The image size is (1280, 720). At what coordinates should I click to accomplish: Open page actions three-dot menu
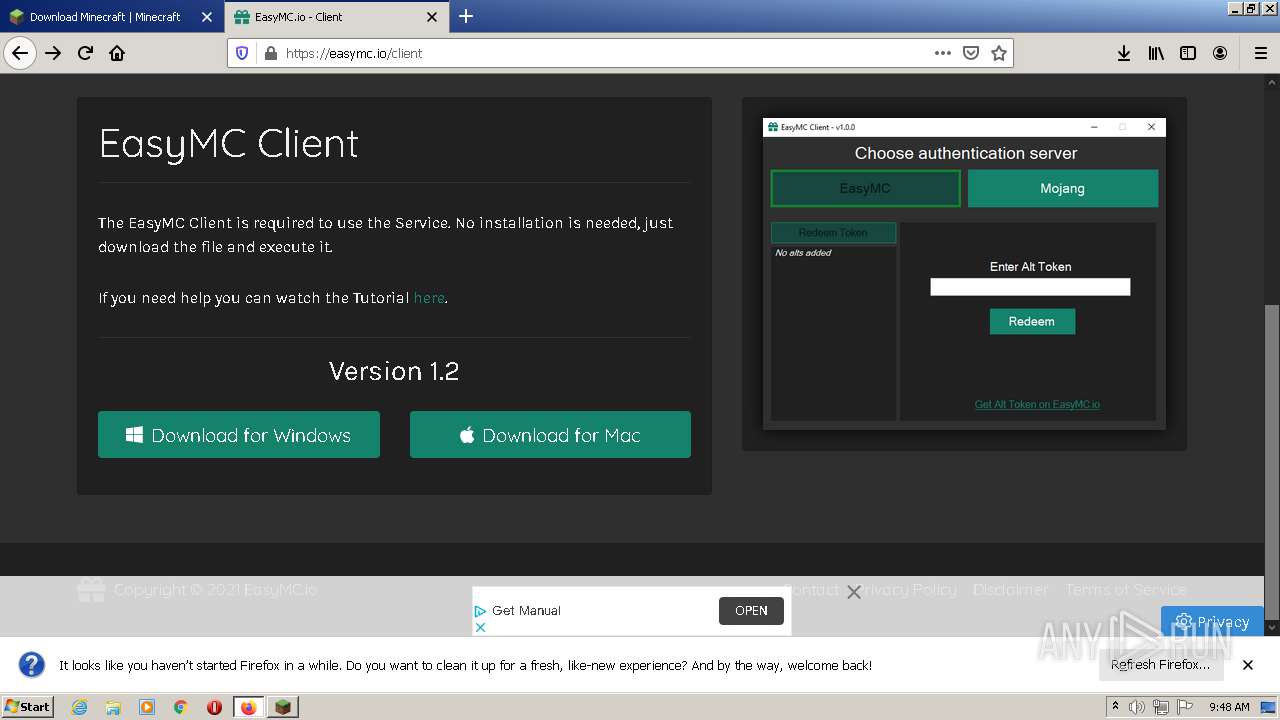click(942, 53)
